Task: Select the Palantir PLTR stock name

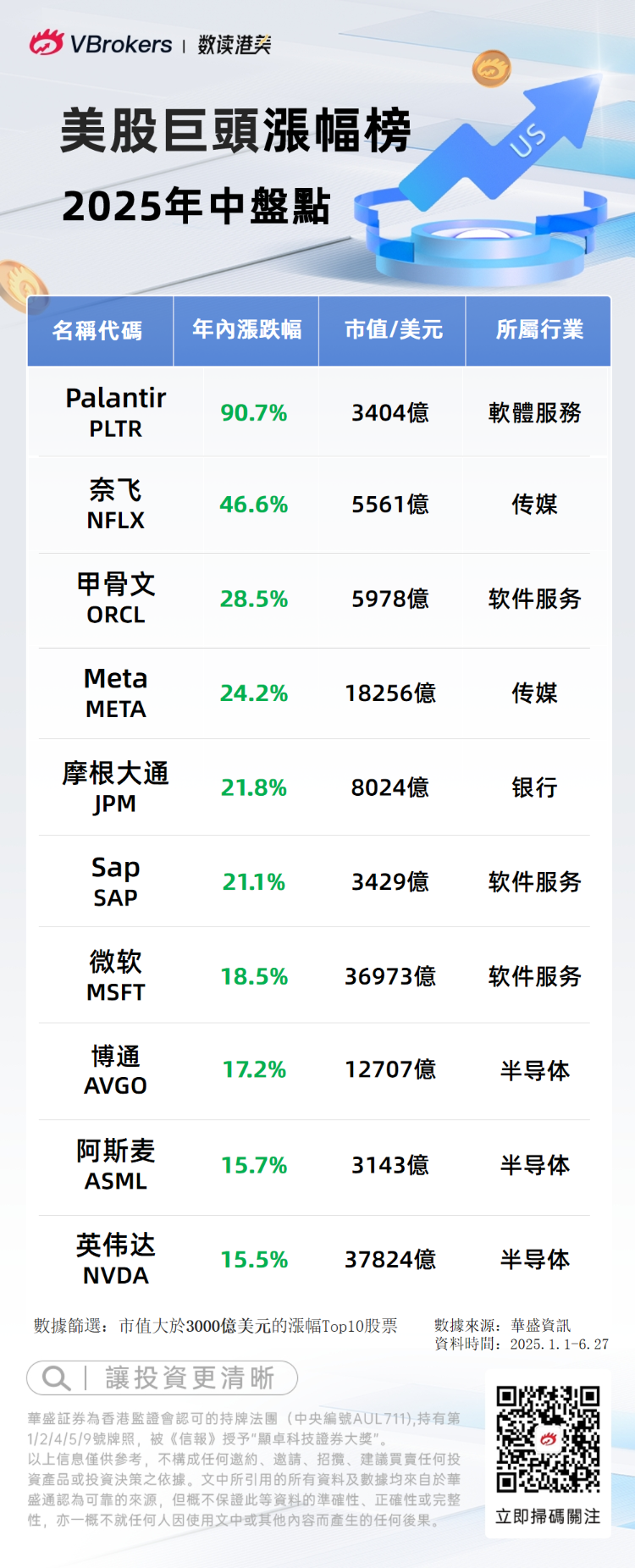Action: coord(116,411)
